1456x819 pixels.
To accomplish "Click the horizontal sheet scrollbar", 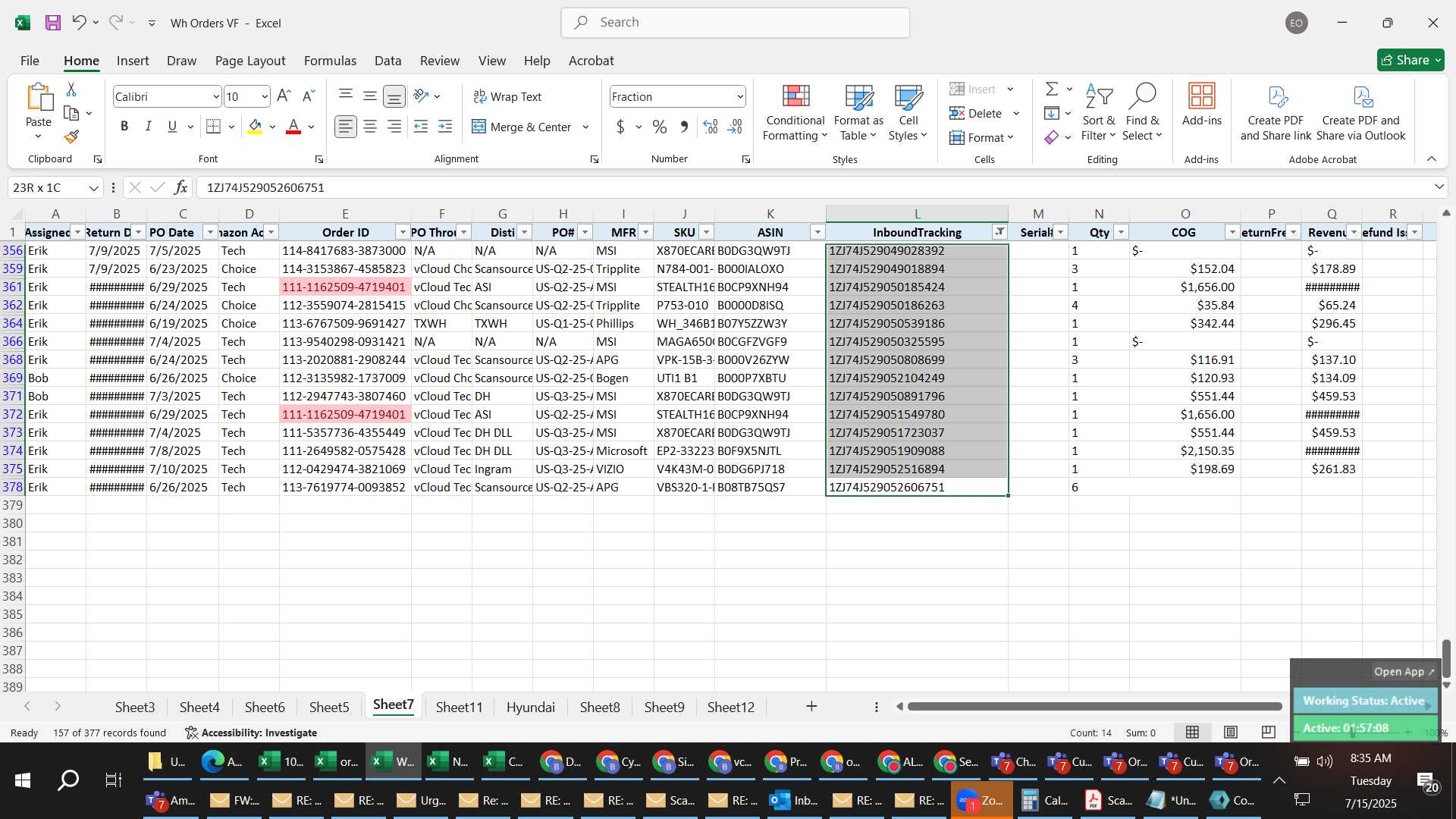I will (x=1094, y=707).
